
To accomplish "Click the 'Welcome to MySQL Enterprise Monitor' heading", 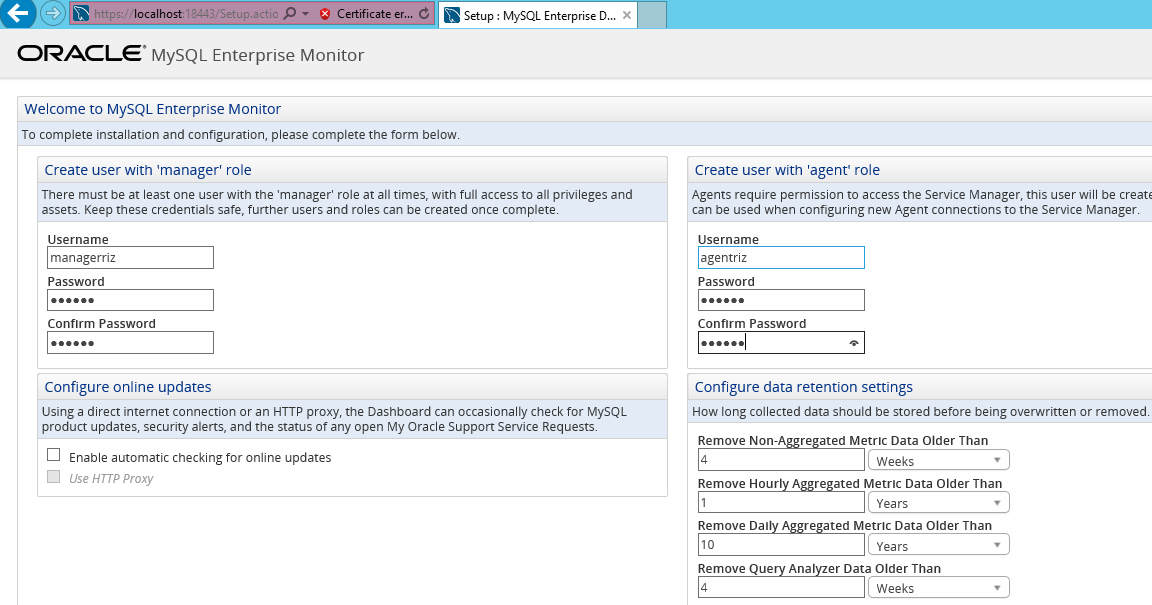I will [x=153, y=109].
